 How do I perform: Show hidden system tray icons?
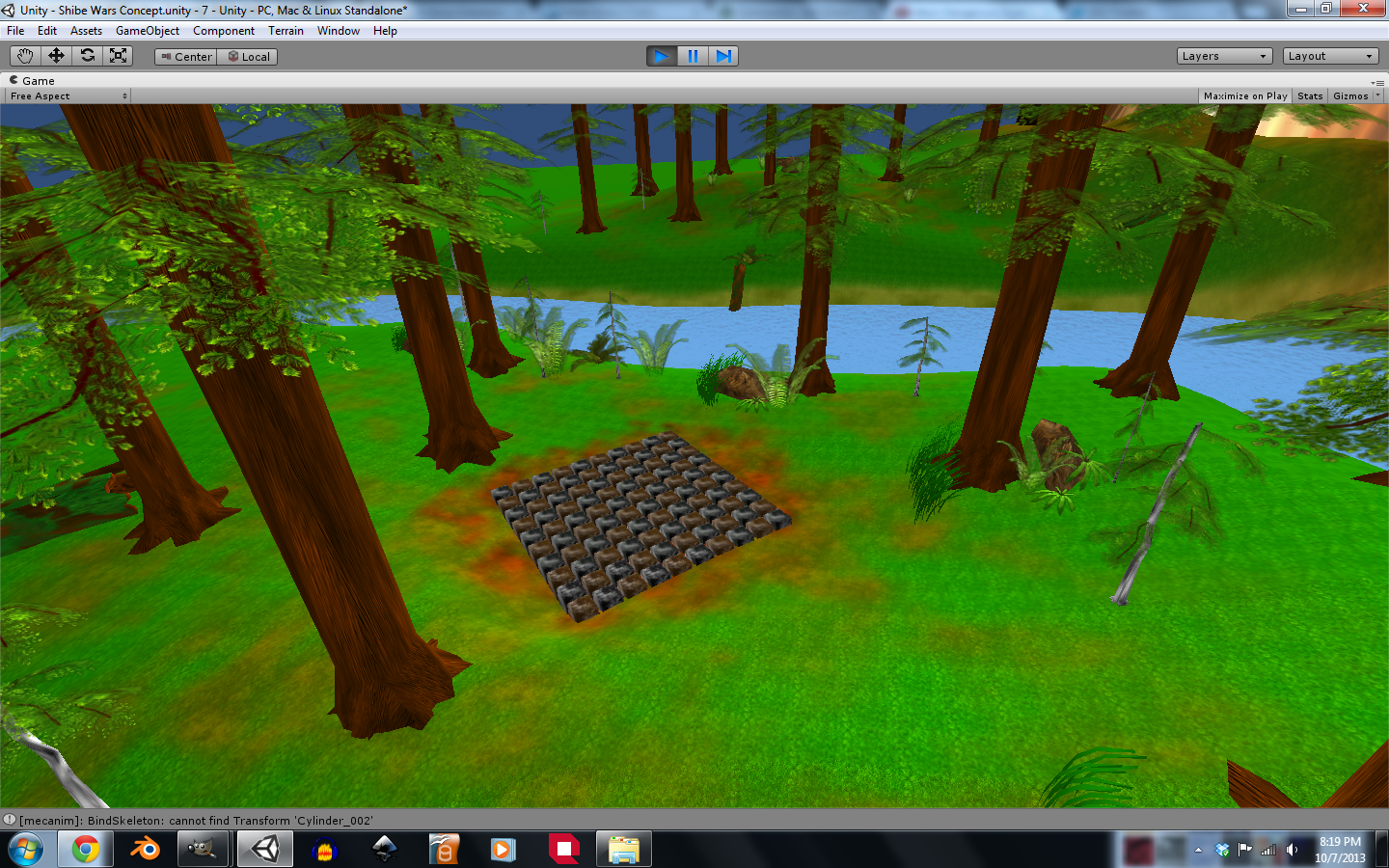(x=1198, y=850)
